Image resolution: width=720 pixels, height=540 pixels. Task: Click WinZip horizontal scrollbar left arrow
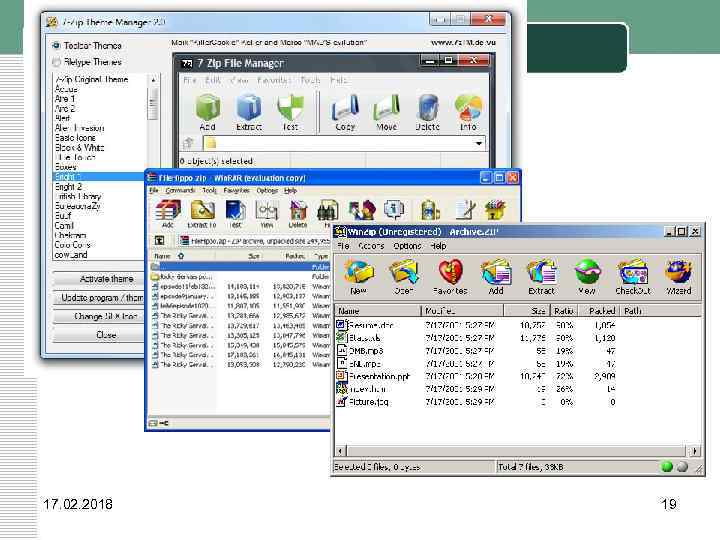click(340, 451)
